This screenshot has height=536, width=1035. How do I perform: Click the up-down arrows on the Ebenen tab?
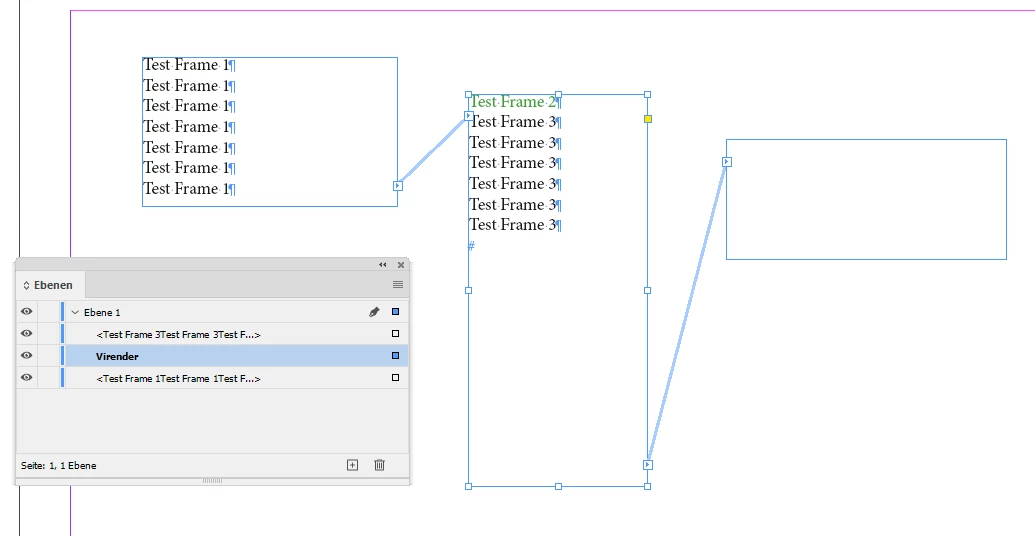[26, 286]
